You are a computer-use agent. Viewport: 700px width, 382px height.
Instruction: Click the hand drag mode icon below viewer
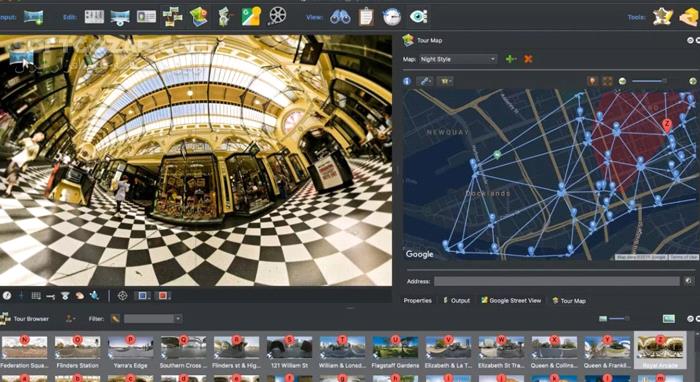(79, 295)
